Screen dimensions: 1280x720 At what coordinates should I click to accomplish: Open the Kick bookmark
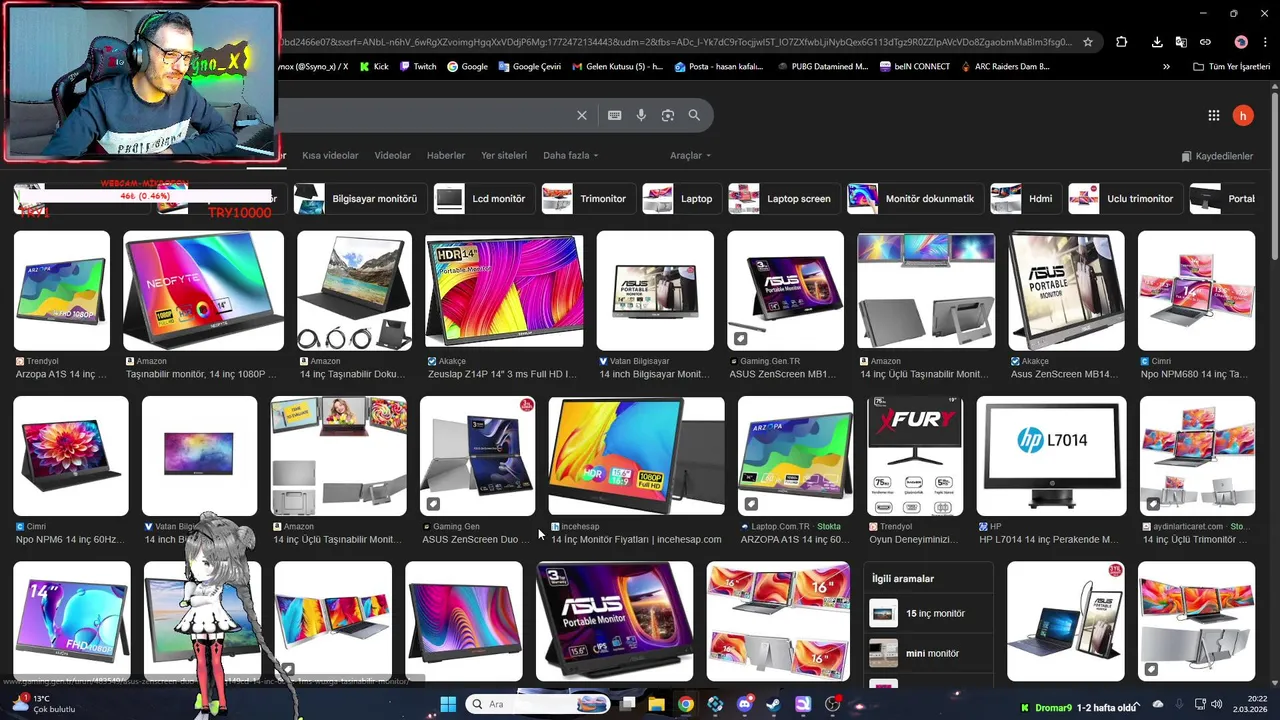pyautogui.click(x=373, y=67)
